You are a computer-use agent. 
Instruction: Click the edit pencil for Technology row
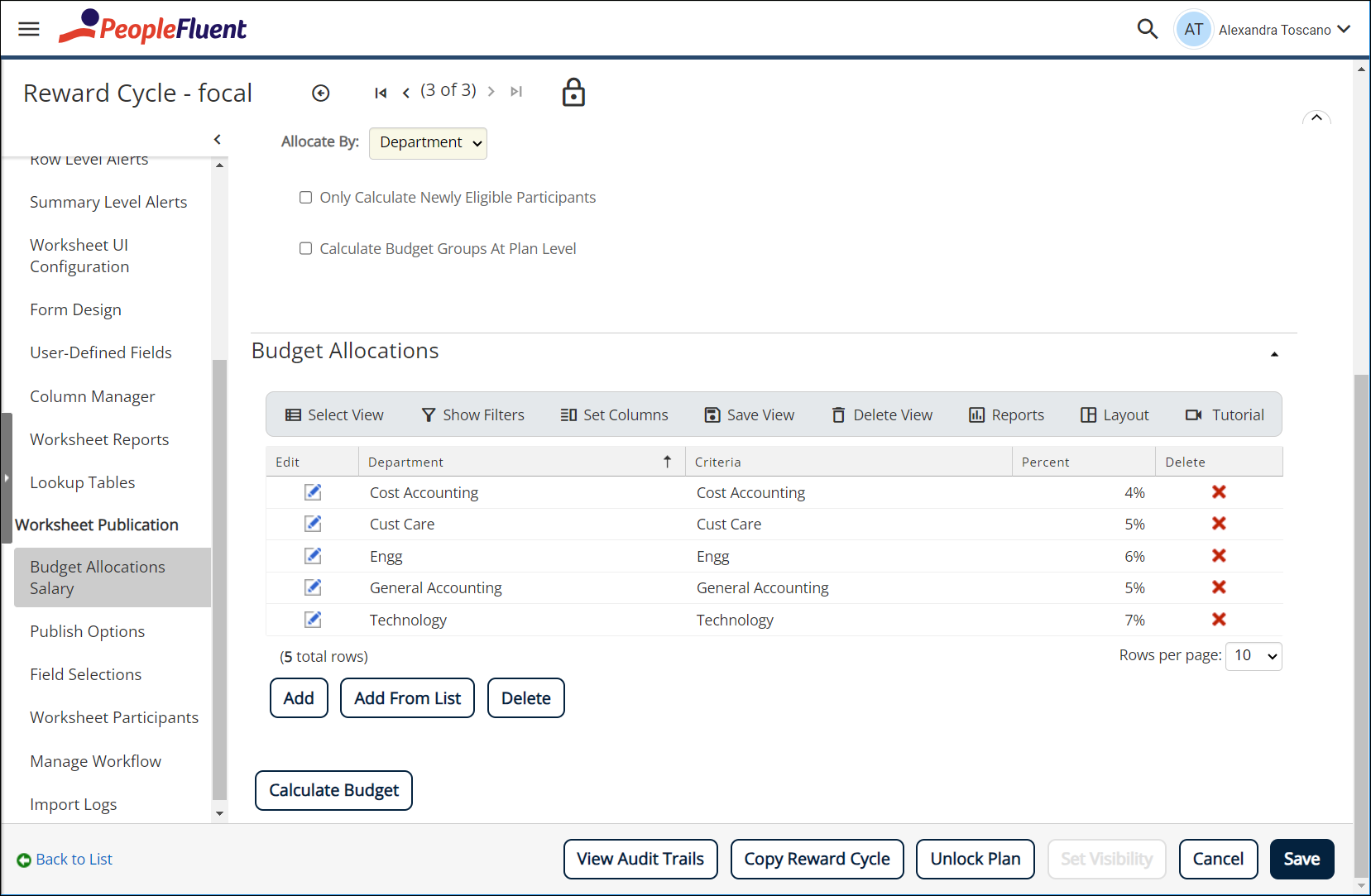[x=312, y=619]
